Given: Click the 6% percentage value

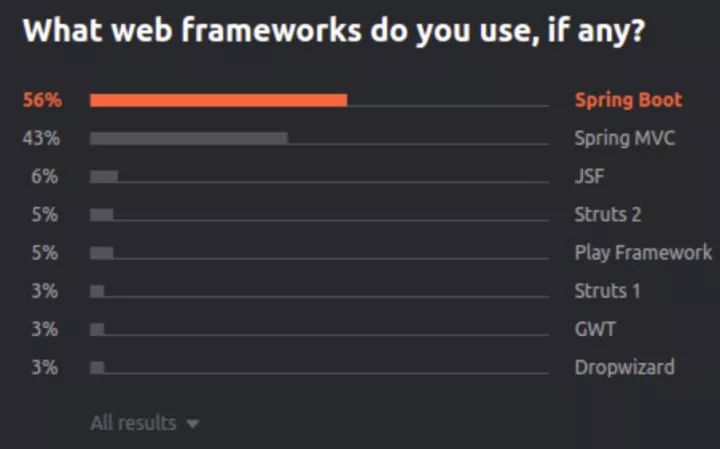Looking at the screenshot, I should [45, 176].
